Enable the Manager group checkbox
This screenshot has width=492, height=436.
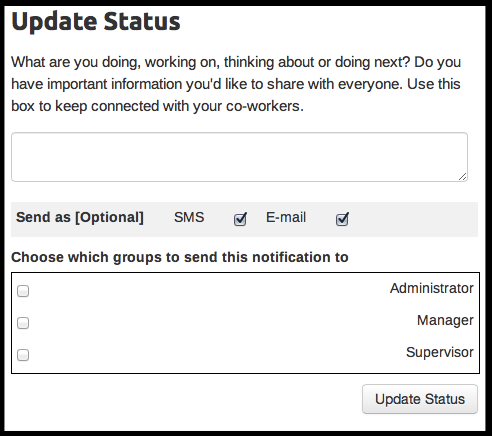[23, 323]
